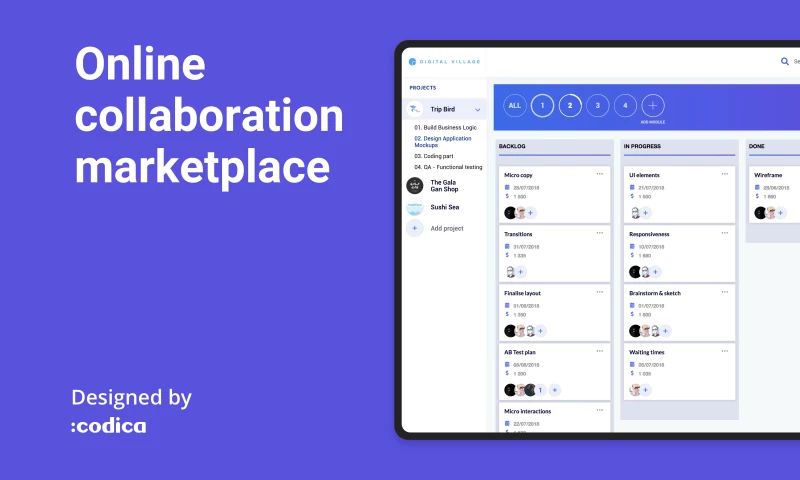Click the extra-members badge on AB Test plan
Screen dimensions: 800x480
540,390
